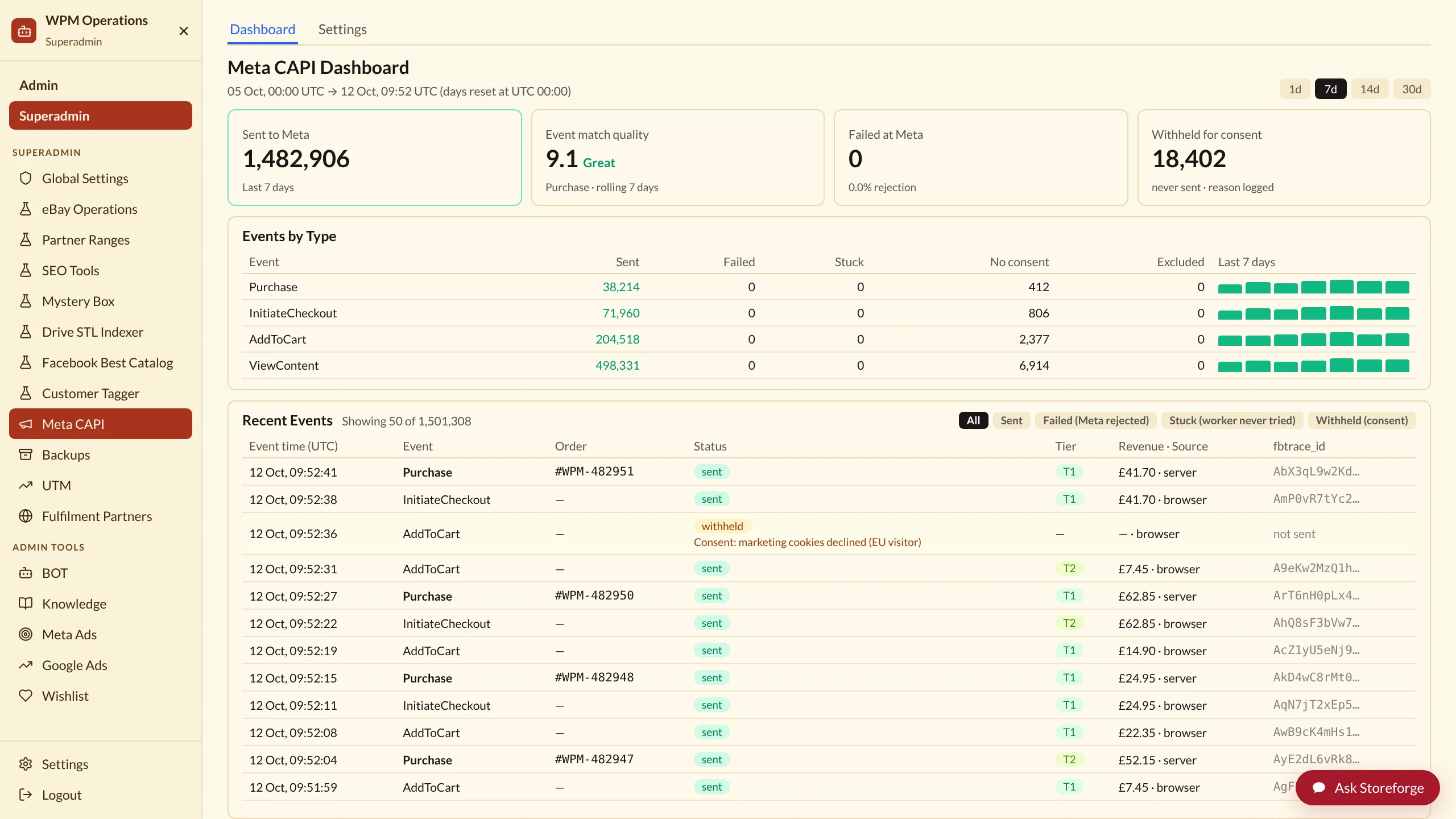
Task: Click the AddToCart row 7-day bar chart
Action: 1314,339
